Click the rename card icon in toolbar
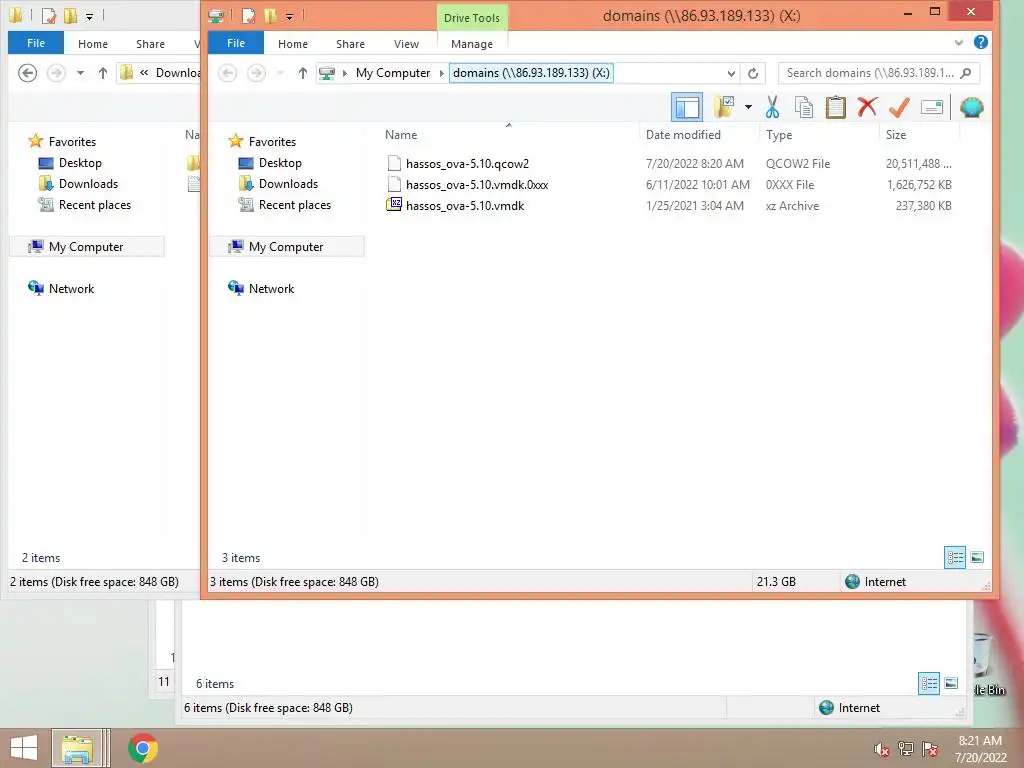This screenshot has width=1024, height=768. [932, 107]
